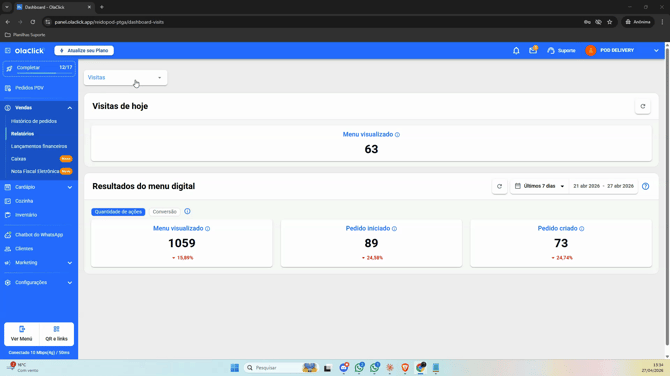Show info for today's Menu visualizado
This screenshot has width=670, height=376.
(x=397, y=135)
